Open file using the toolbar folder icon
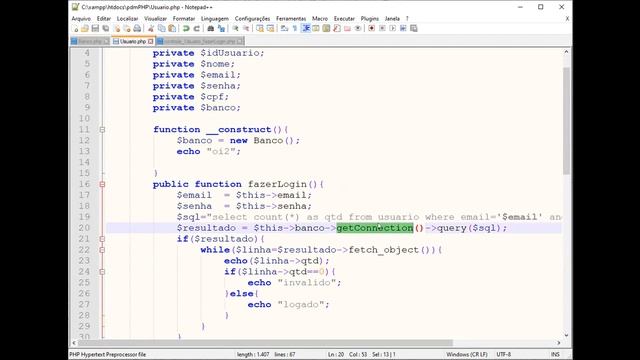The image size is (640, 360). tap(84, 28)
